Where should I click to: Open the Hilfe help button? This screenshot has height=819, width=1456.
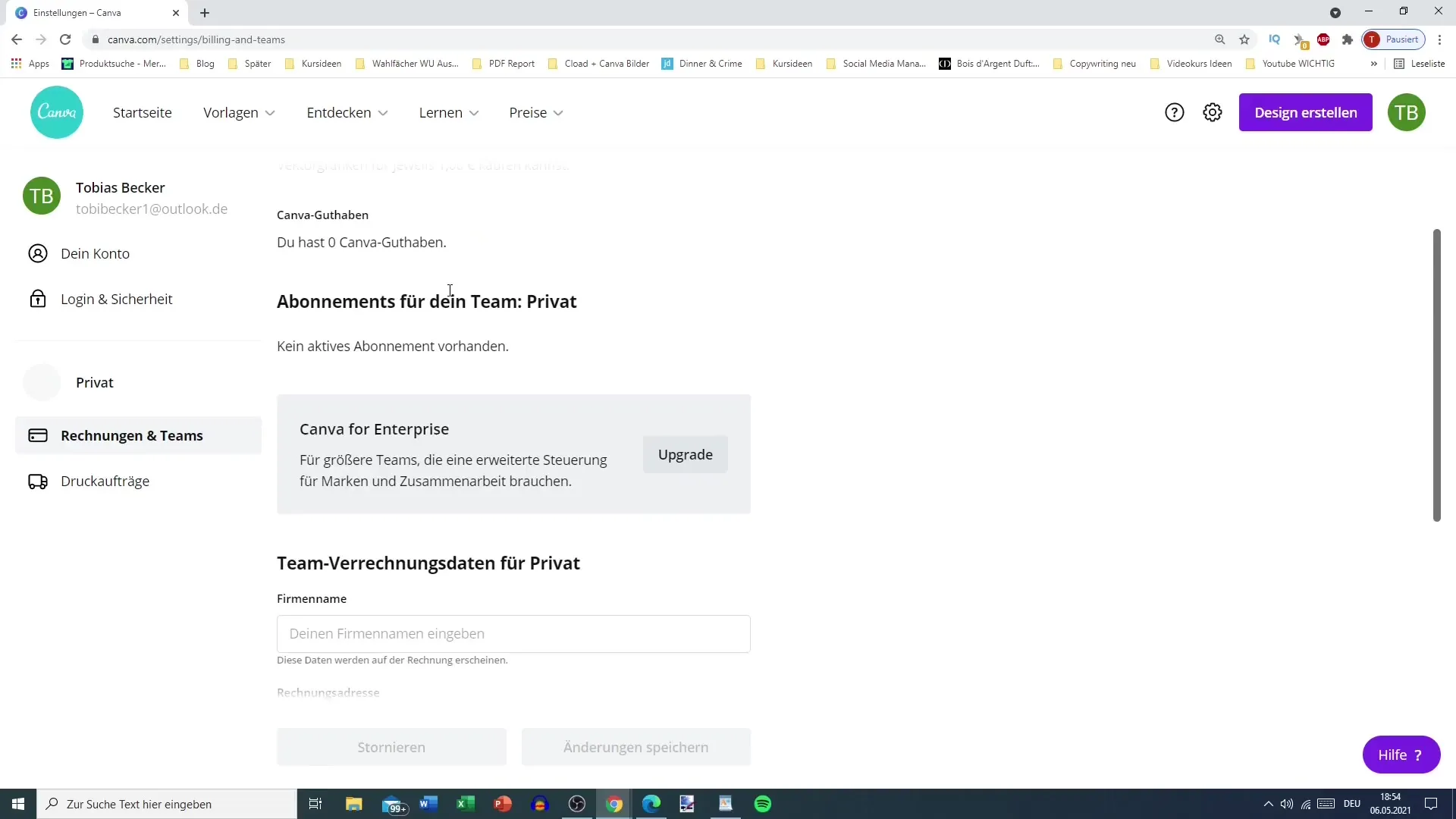point(1401,755)
